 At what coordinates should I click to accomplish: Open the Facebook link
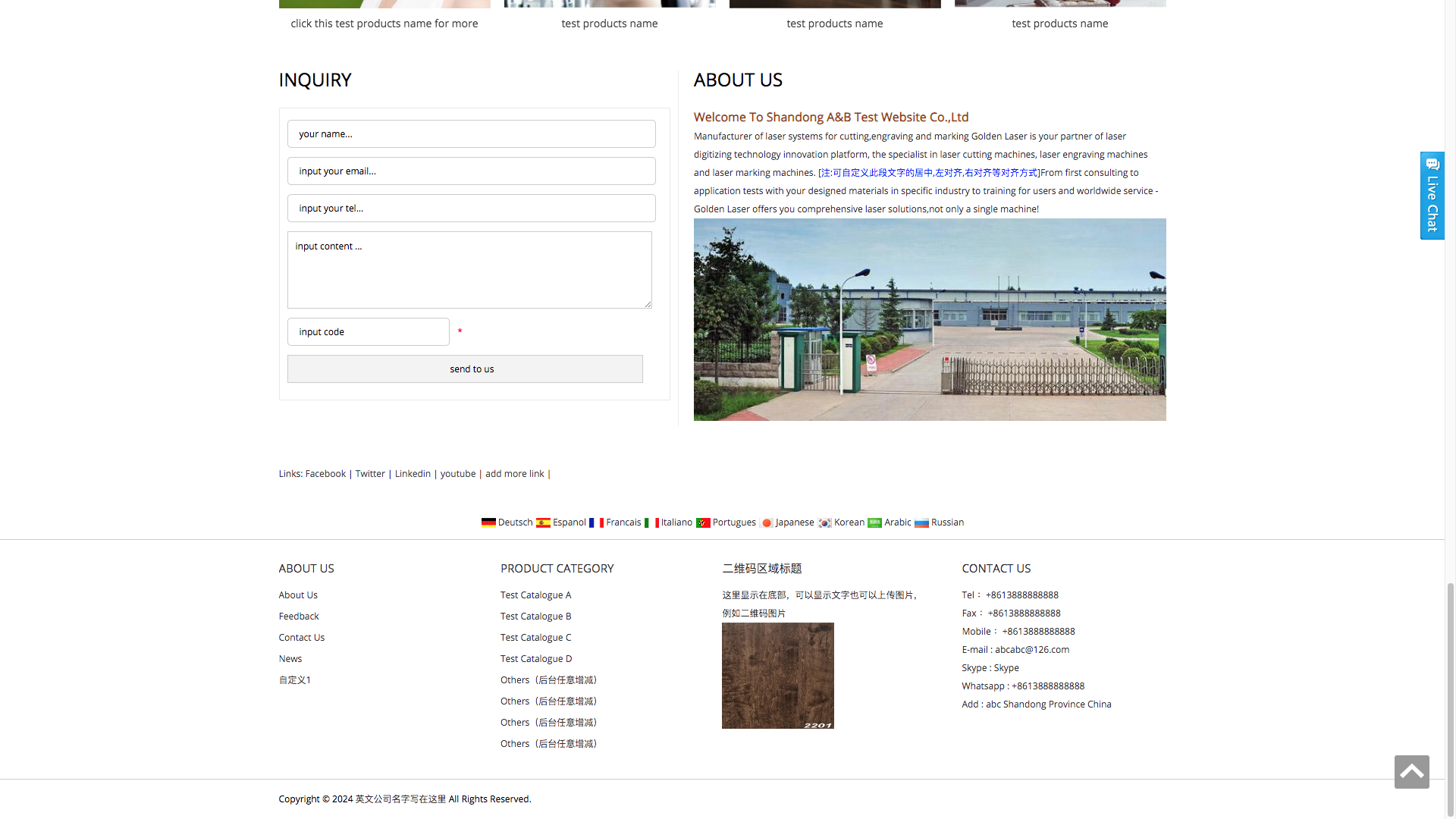pyautogui.click(x=325, y=474)
